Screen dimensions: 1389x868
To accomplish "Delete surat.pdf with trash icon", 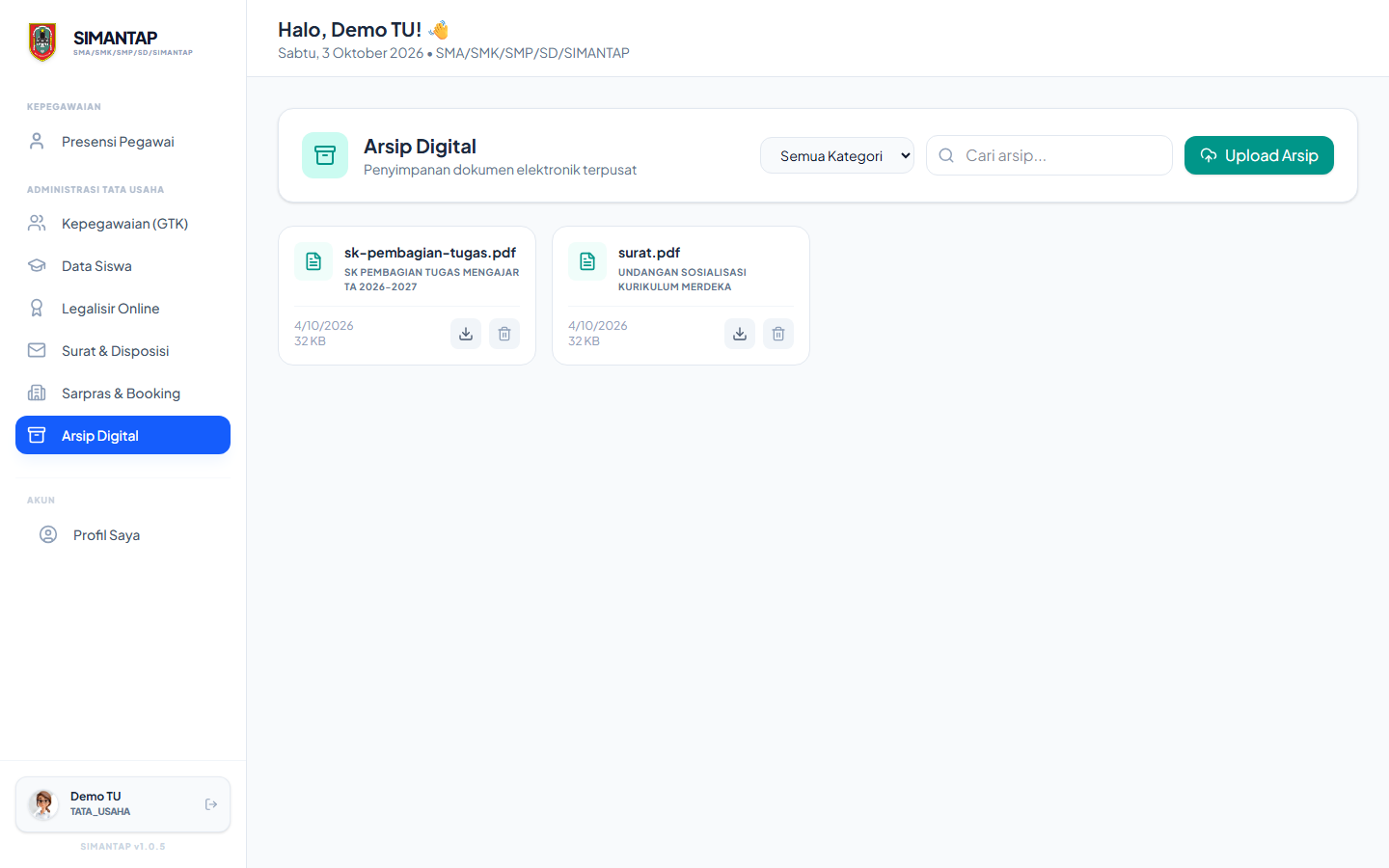I will tap(778, 334).
